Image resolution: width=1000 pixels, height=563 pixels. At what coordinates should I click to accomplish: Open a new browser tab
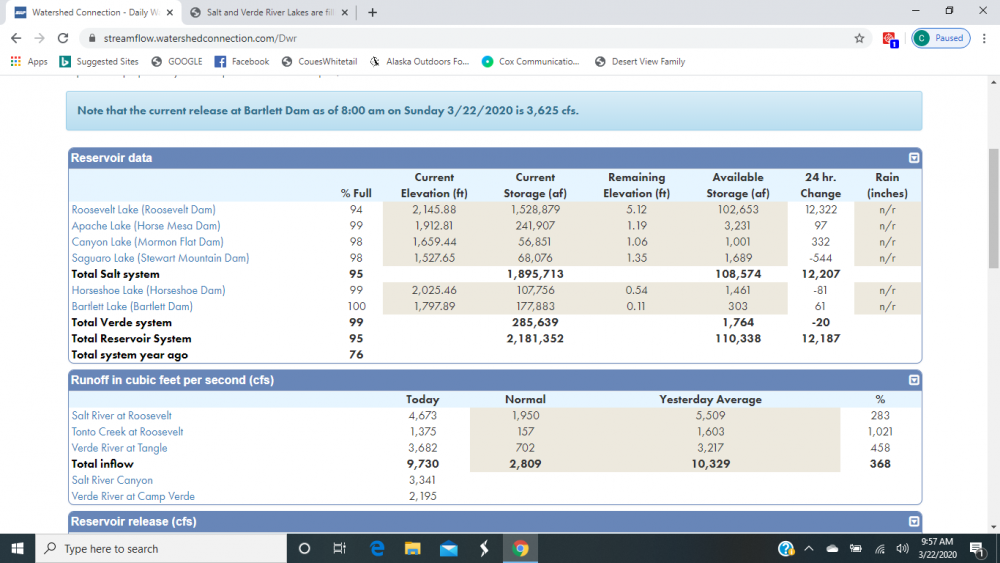pos(372,12)
